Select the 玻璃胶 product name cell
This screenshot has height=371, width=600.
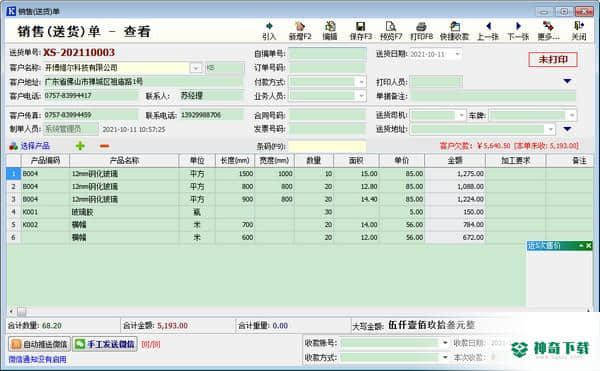(124, 212)
